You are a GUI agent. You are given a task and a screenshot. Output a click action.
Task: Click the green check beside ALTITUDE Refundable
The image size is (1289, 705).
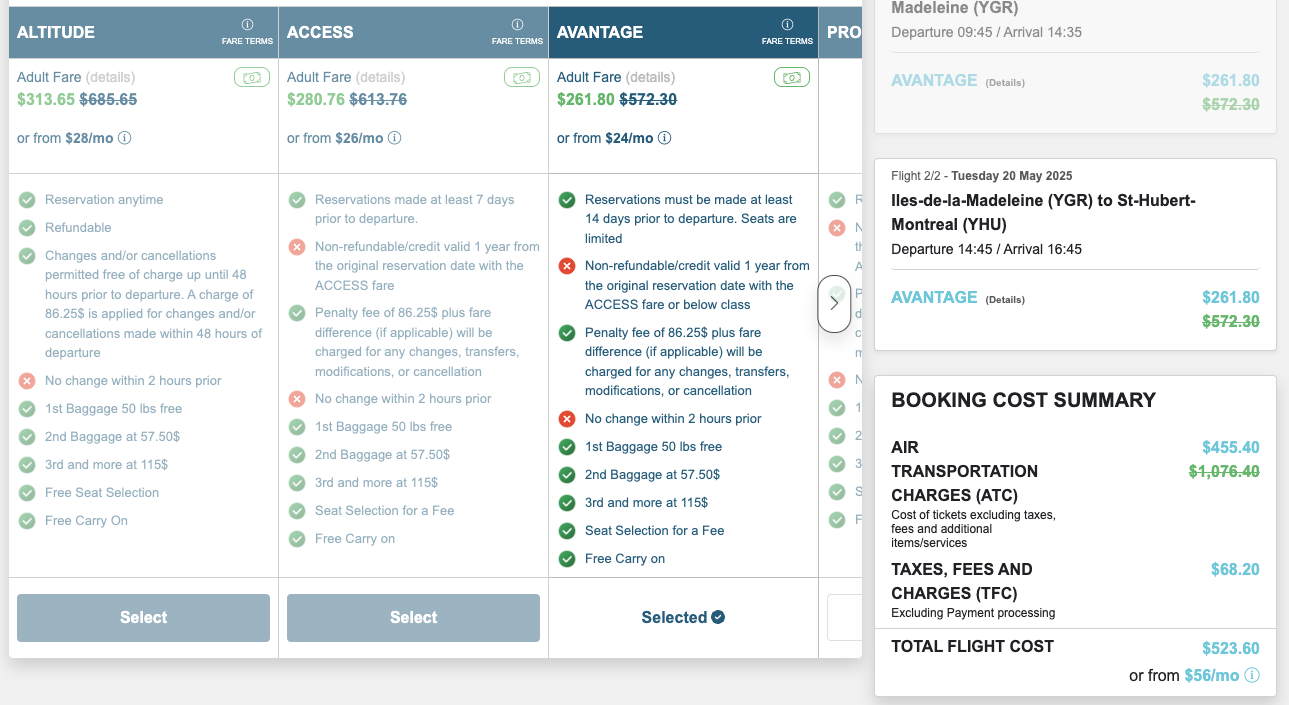27,228
